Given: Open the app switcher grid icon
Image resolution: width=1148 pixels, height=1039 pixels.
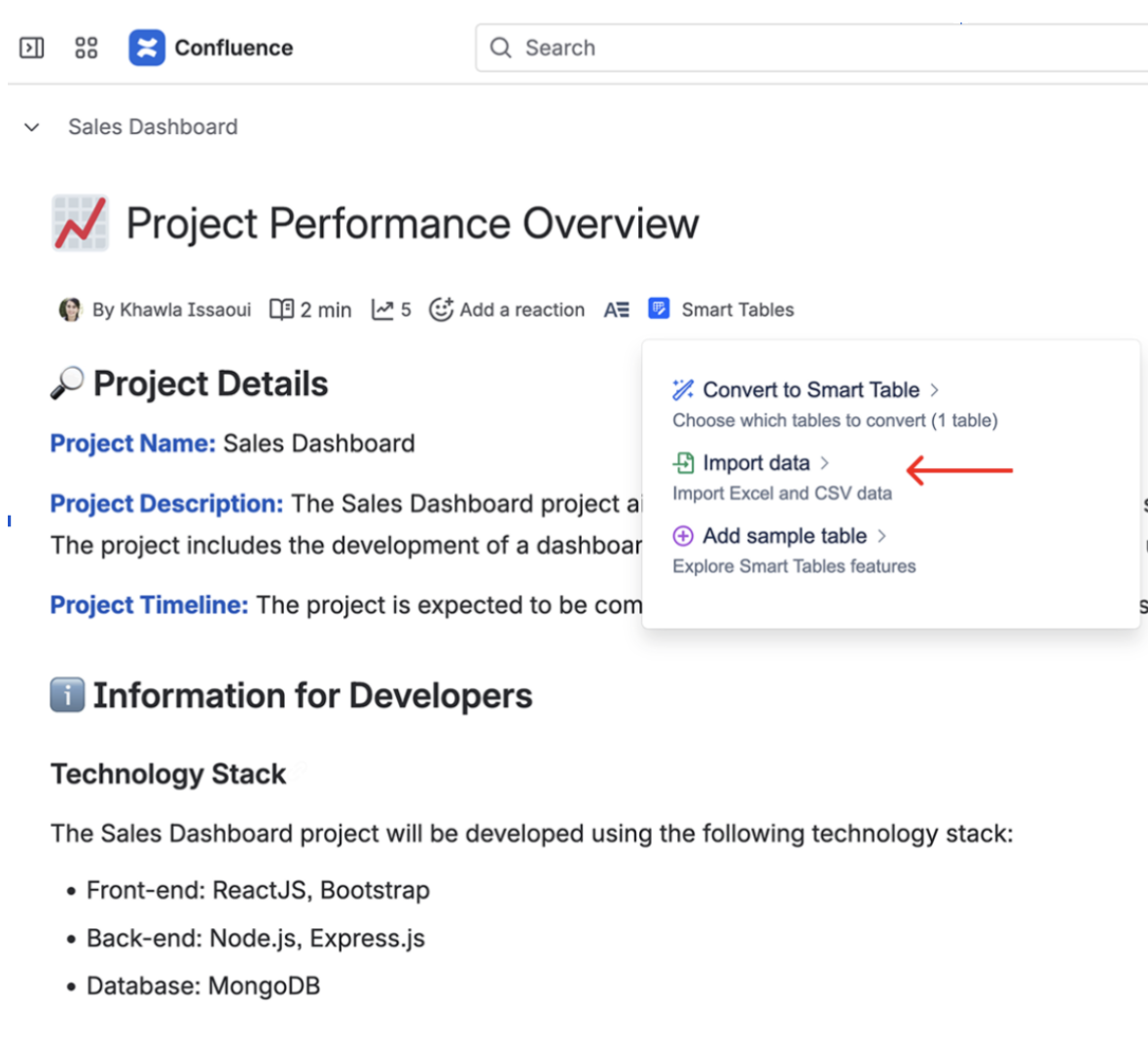Looking at the screenshot, I should (x=87, y=48).
